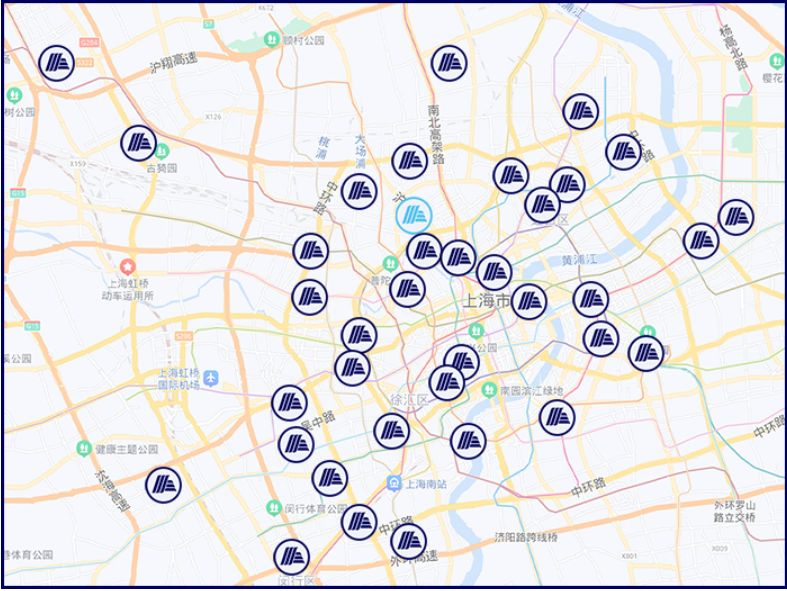Click the 上海南站 text label
Viewport: 787px width, 591px height.
(426, 484)
